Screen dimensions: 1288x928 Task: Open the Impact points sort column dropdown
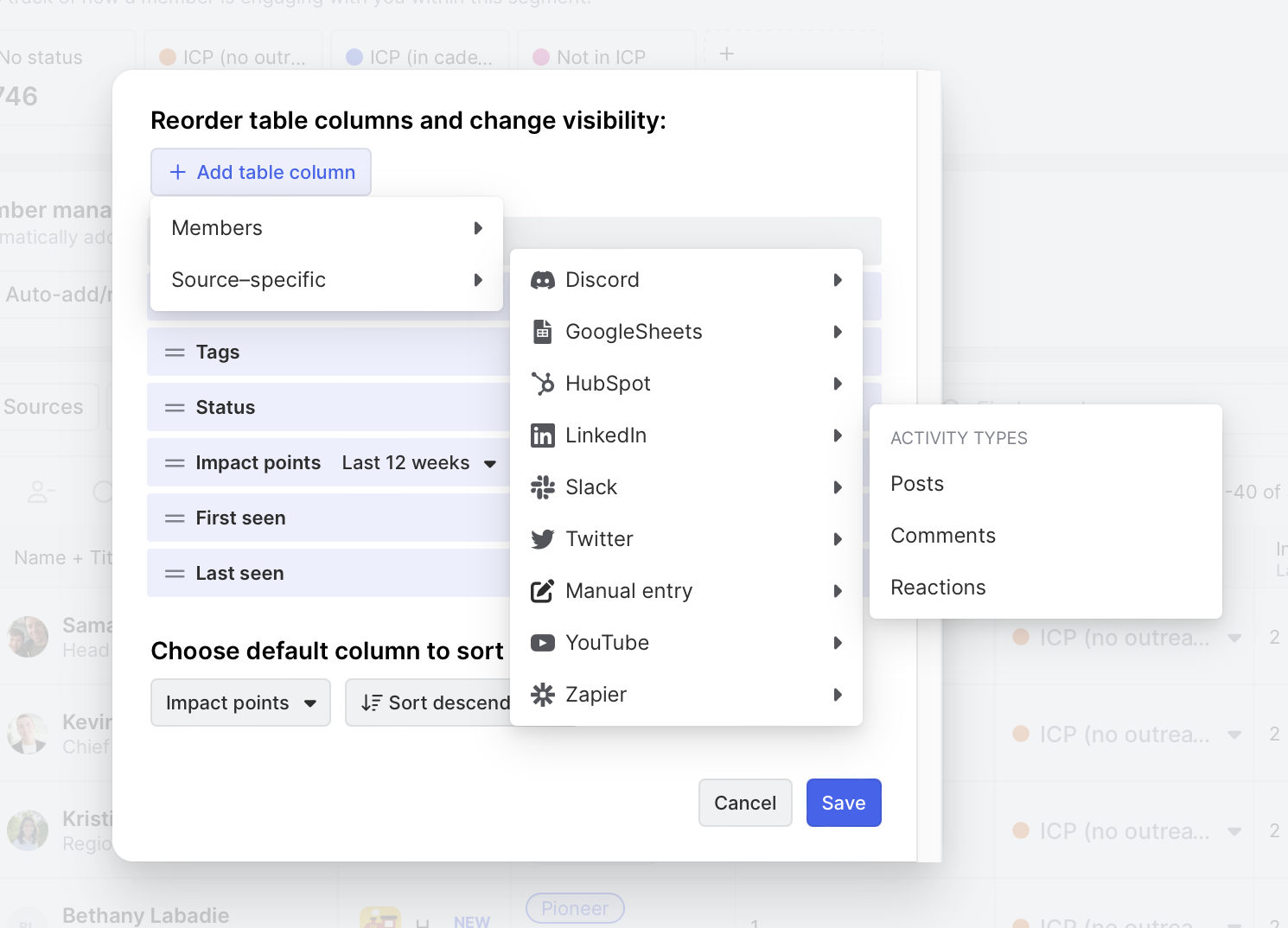240,703
